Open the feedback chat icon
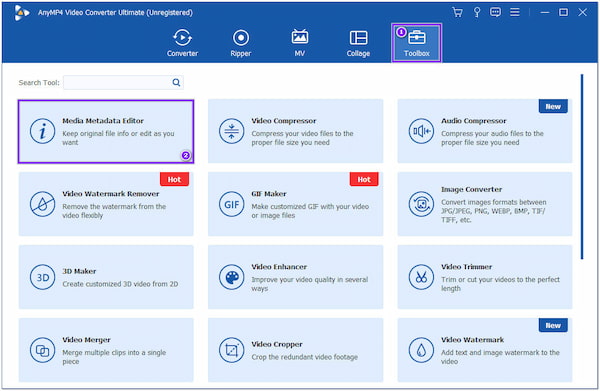Screen dimensions: 600x391 (496, 12)
